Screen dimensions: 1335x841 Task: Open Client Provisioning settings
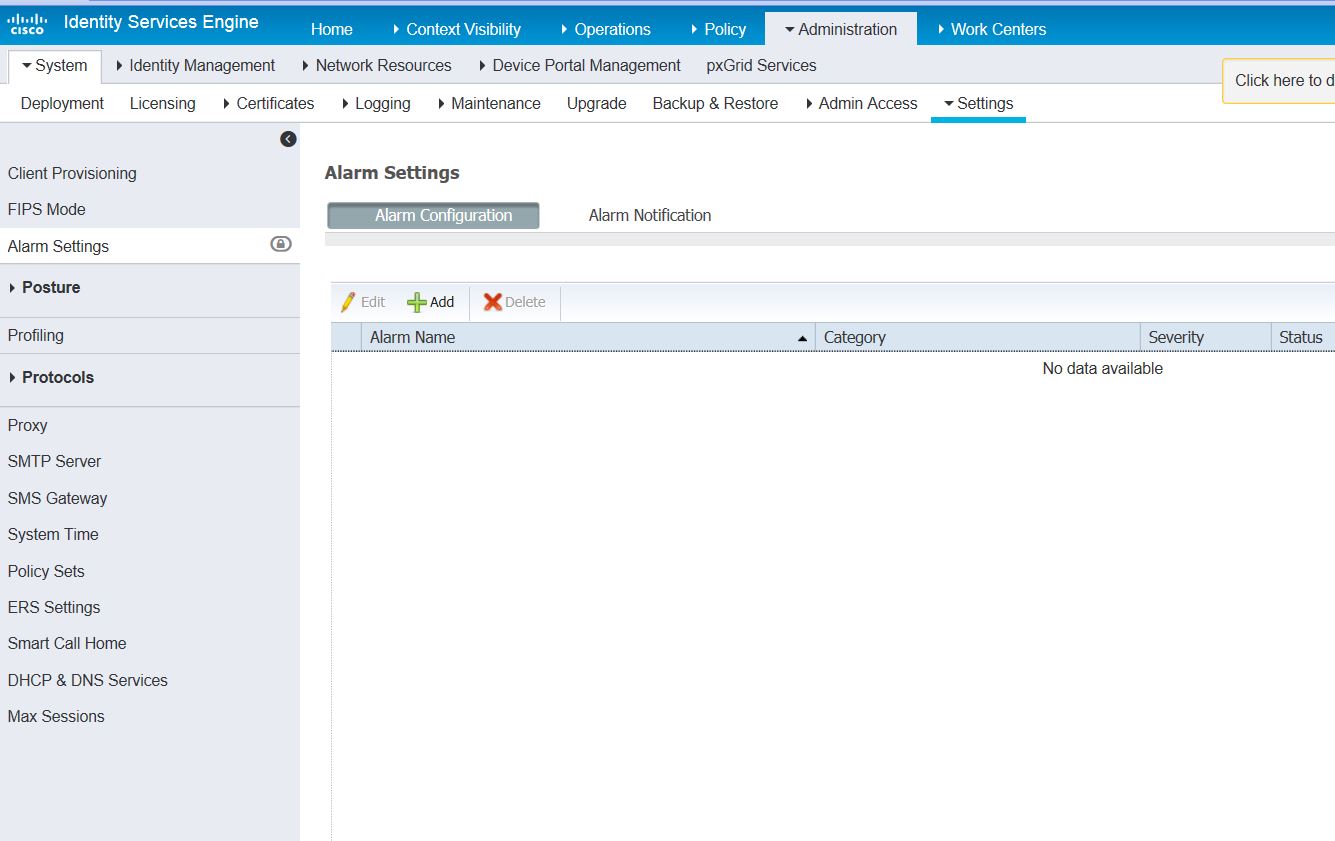click(72, 173)
